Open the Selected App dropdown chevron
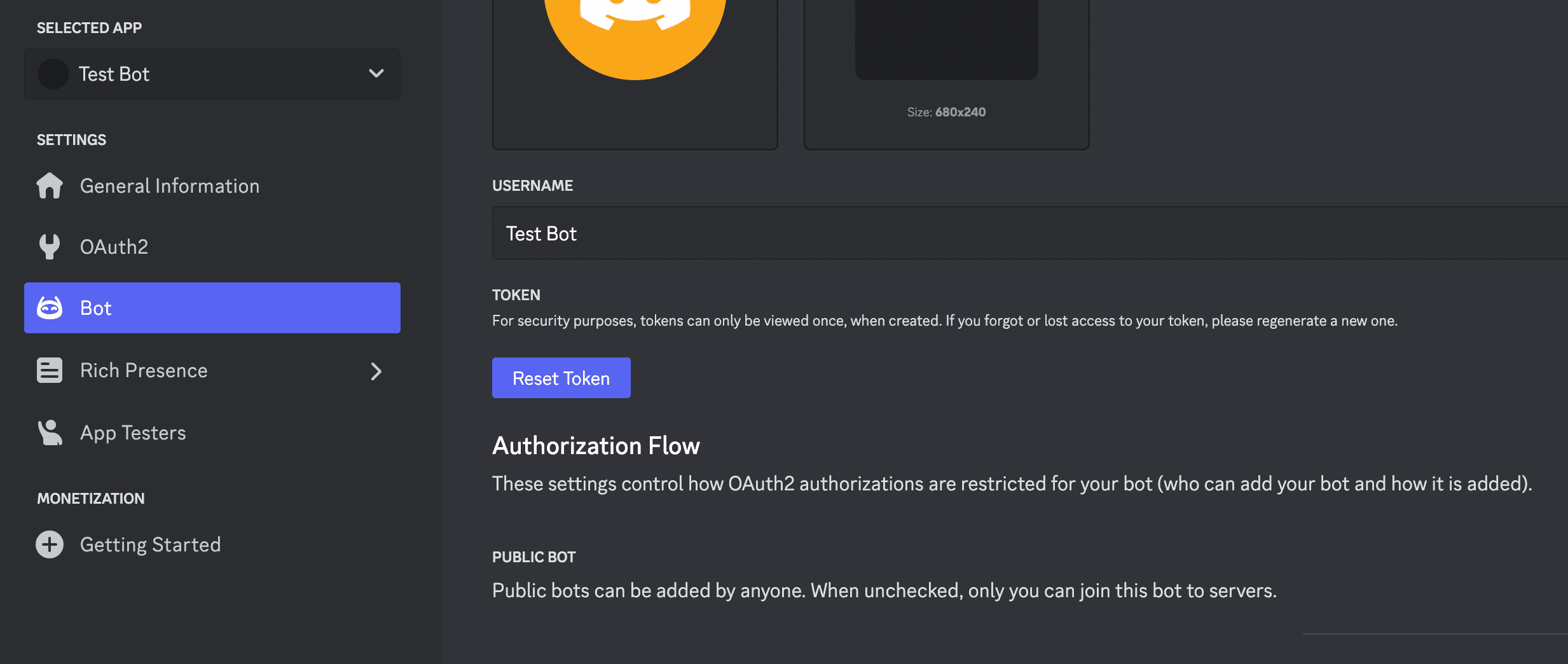Screen dimensions: 1568x664 pos(376,74)
